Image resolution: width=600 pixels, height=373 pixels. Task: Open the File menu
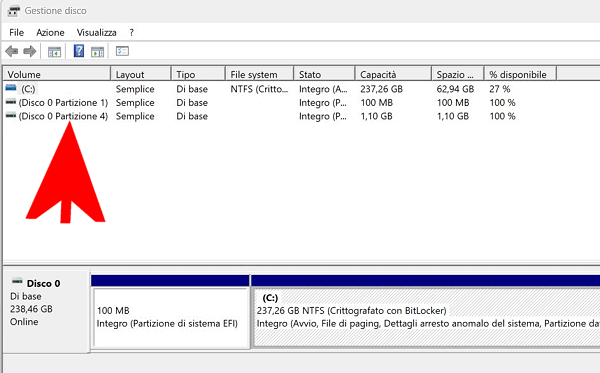click(16, 33)
